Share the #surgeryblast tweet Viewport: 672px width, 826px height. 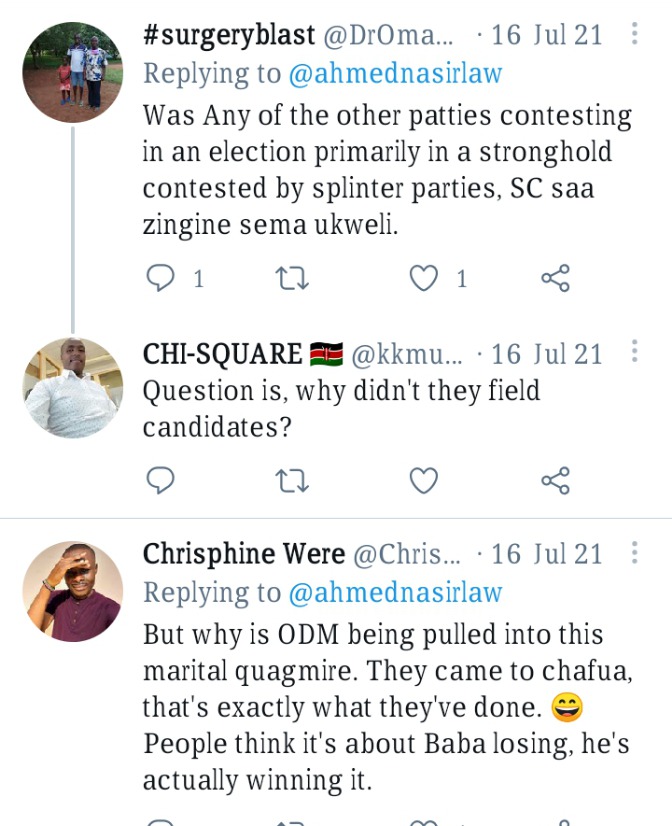(555, 278)
